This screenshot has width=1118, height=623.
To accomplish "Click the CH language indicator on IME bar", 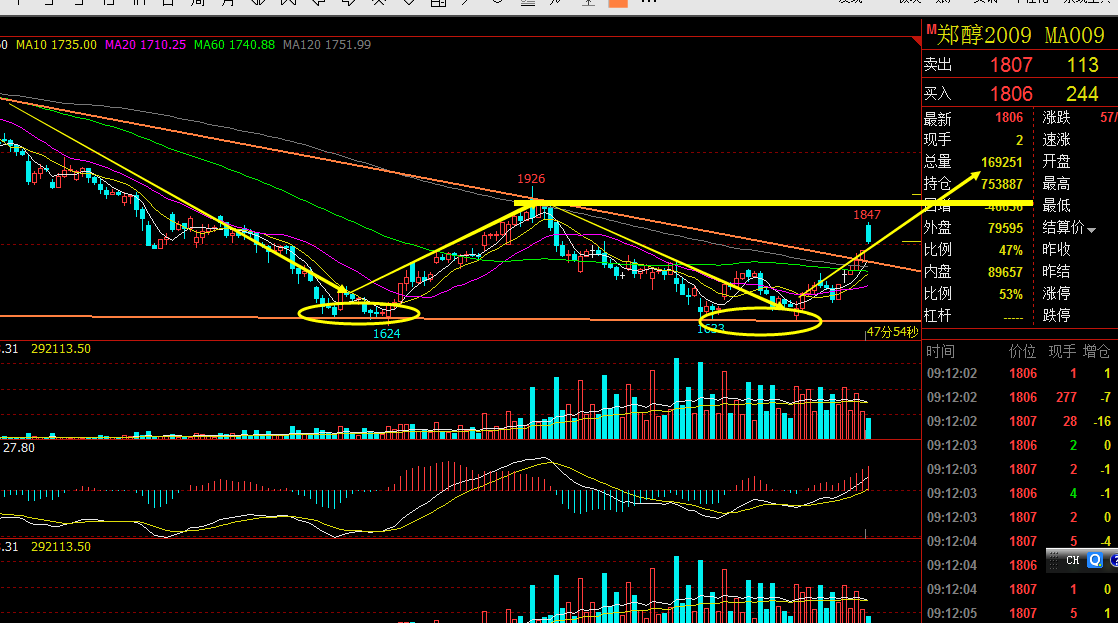I will pos(1072,561).
